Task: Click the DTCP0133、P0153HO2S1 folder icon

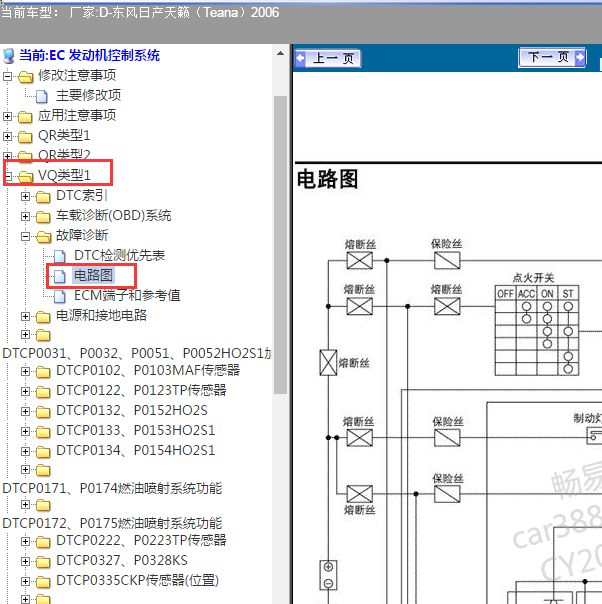Action: point(43,432)
